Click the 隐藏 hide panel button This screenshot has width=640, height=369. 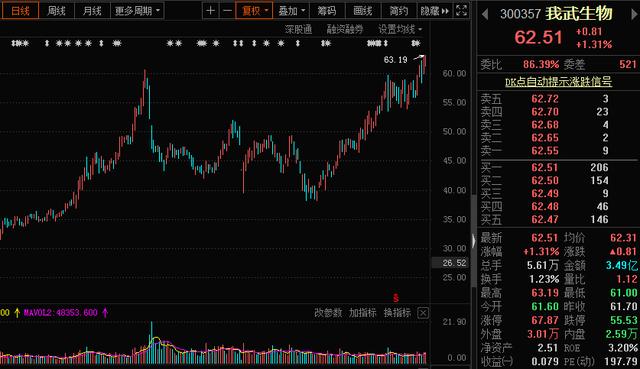click(434, 11)
